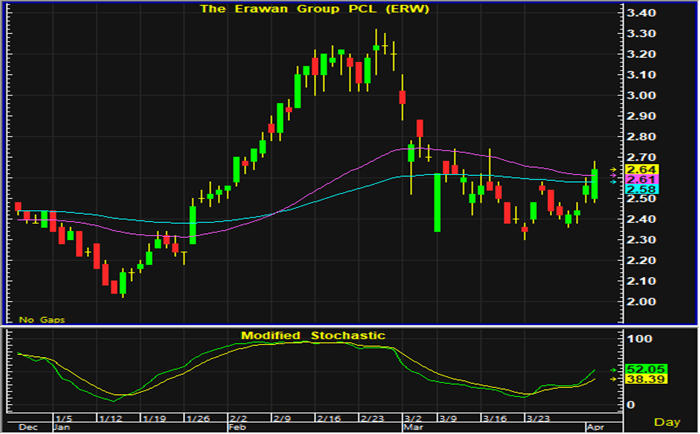Select the 'Feb' month marker on date axis
The width and height of the screenshot is (700, 434).
pyautogui.click(x=237, y=425)
